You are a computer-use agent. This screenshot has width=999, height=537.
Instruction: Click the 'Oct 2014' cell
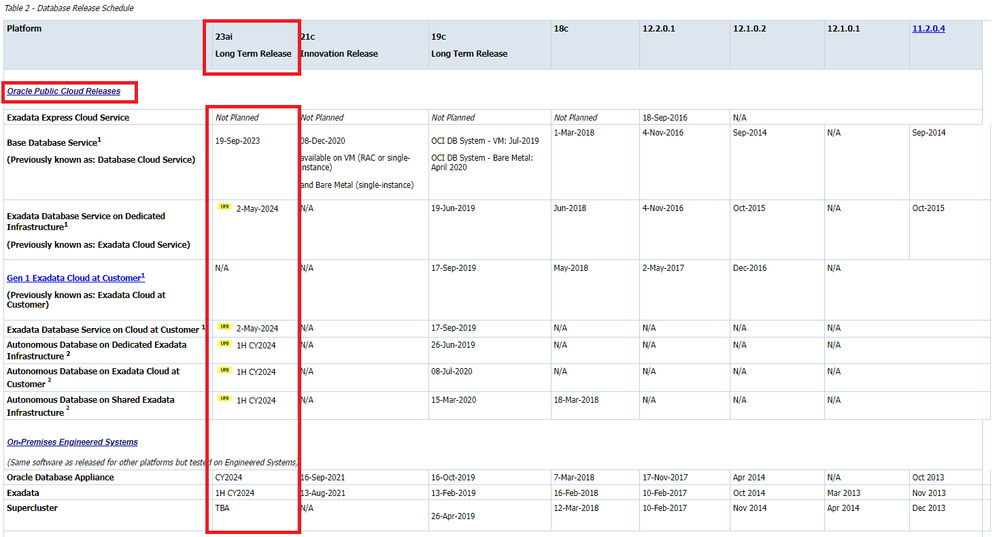click(749, 493)
